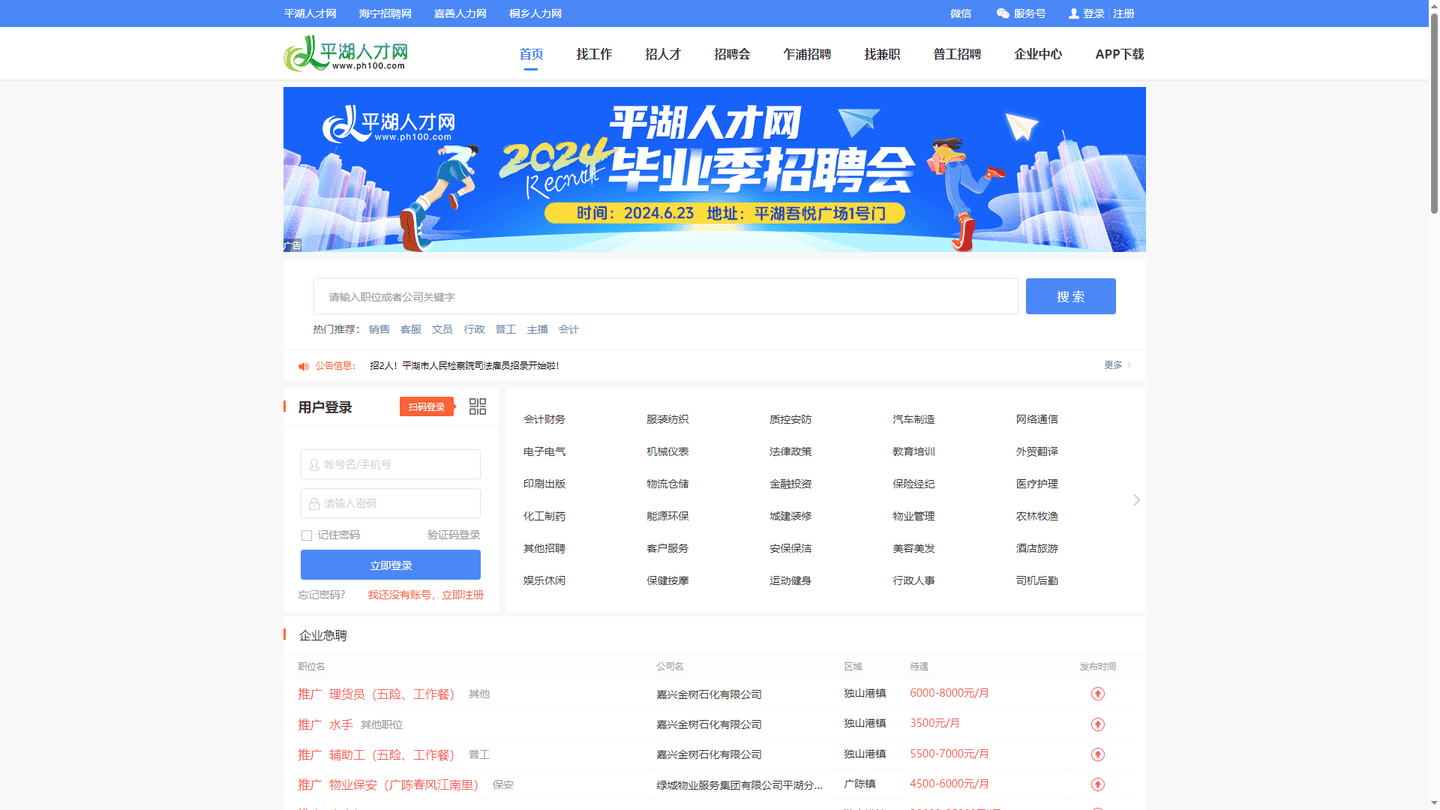Click the 立即登录 button

click(391, 565)
